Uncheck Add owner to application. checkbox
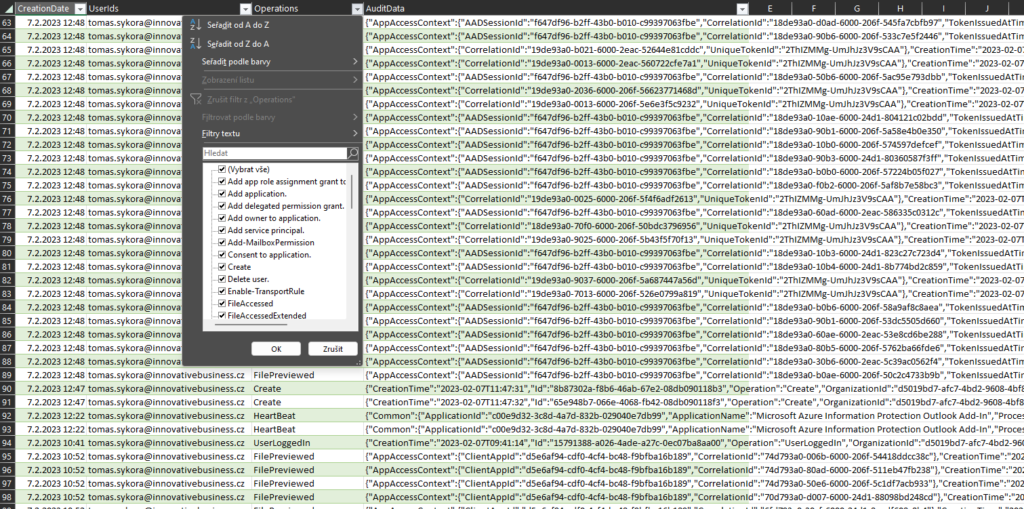This screenshot has height=509, width=1024. 222,218
